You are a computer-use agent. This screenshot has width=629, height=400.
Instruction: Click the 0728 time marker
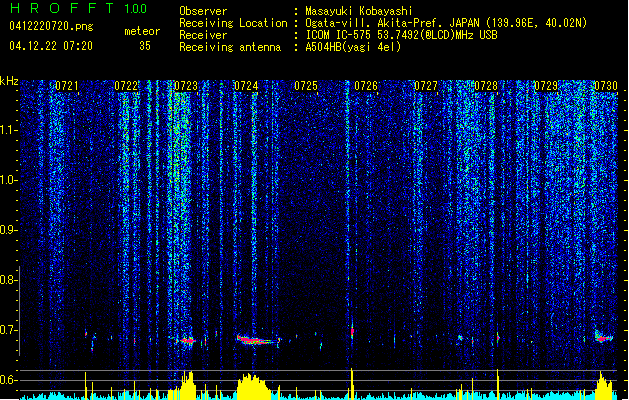[x=486, y=86]
